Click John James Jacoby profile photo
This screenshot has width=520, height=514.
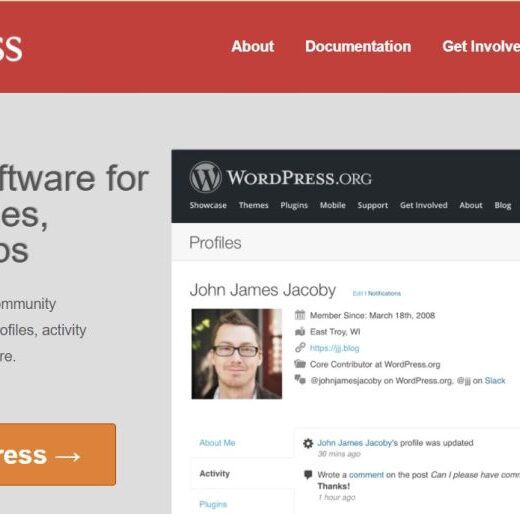237,354
